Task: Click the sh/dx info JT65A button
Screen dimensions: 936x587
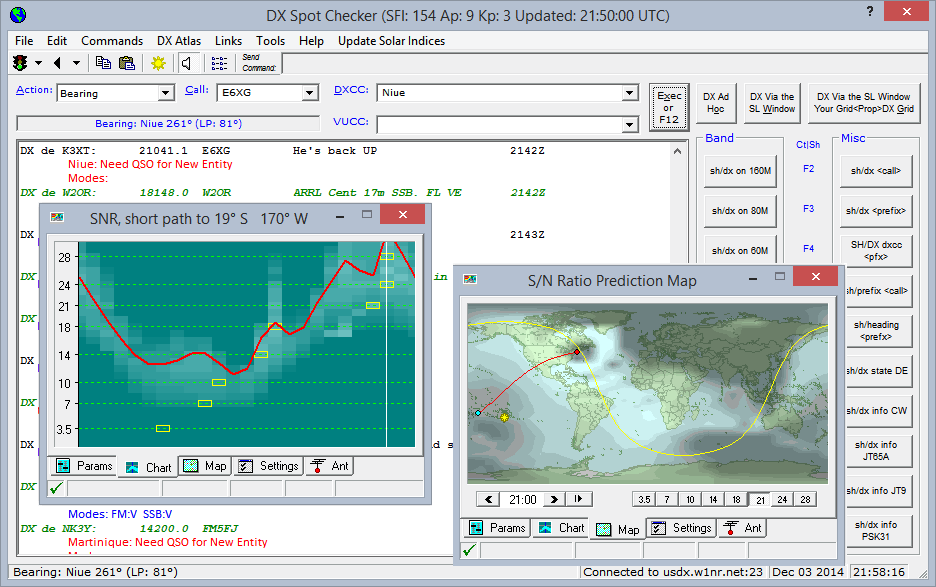Action: [879, 451]
